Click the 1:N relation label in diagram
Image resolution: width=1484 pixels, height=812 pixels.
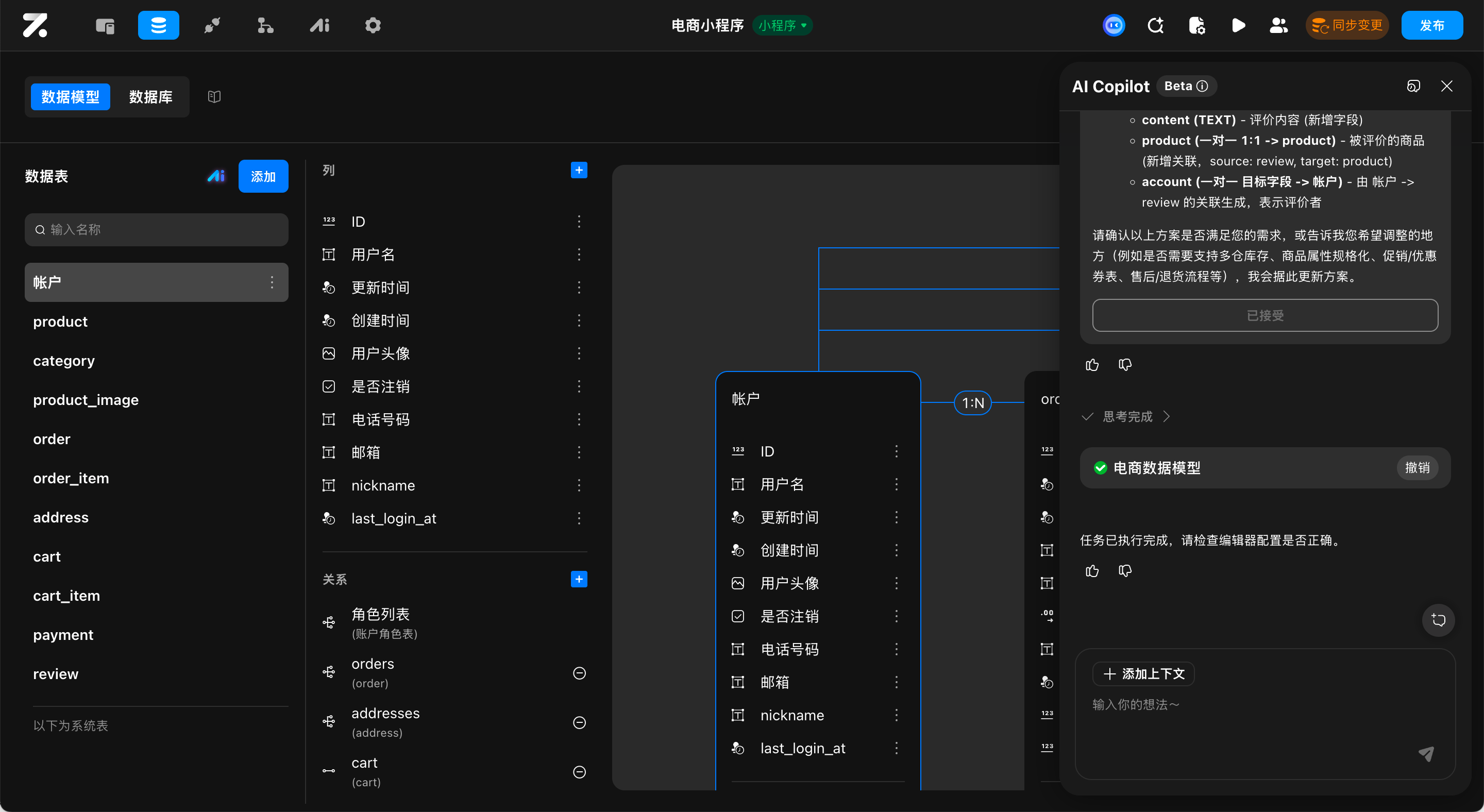[x=973, y=402]
